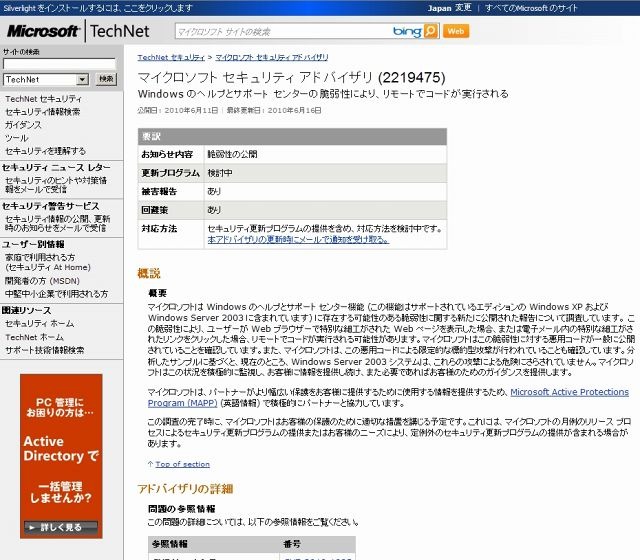Click the Silverlight install notice link
Screen dimensions: 640x560
point(98,8)
